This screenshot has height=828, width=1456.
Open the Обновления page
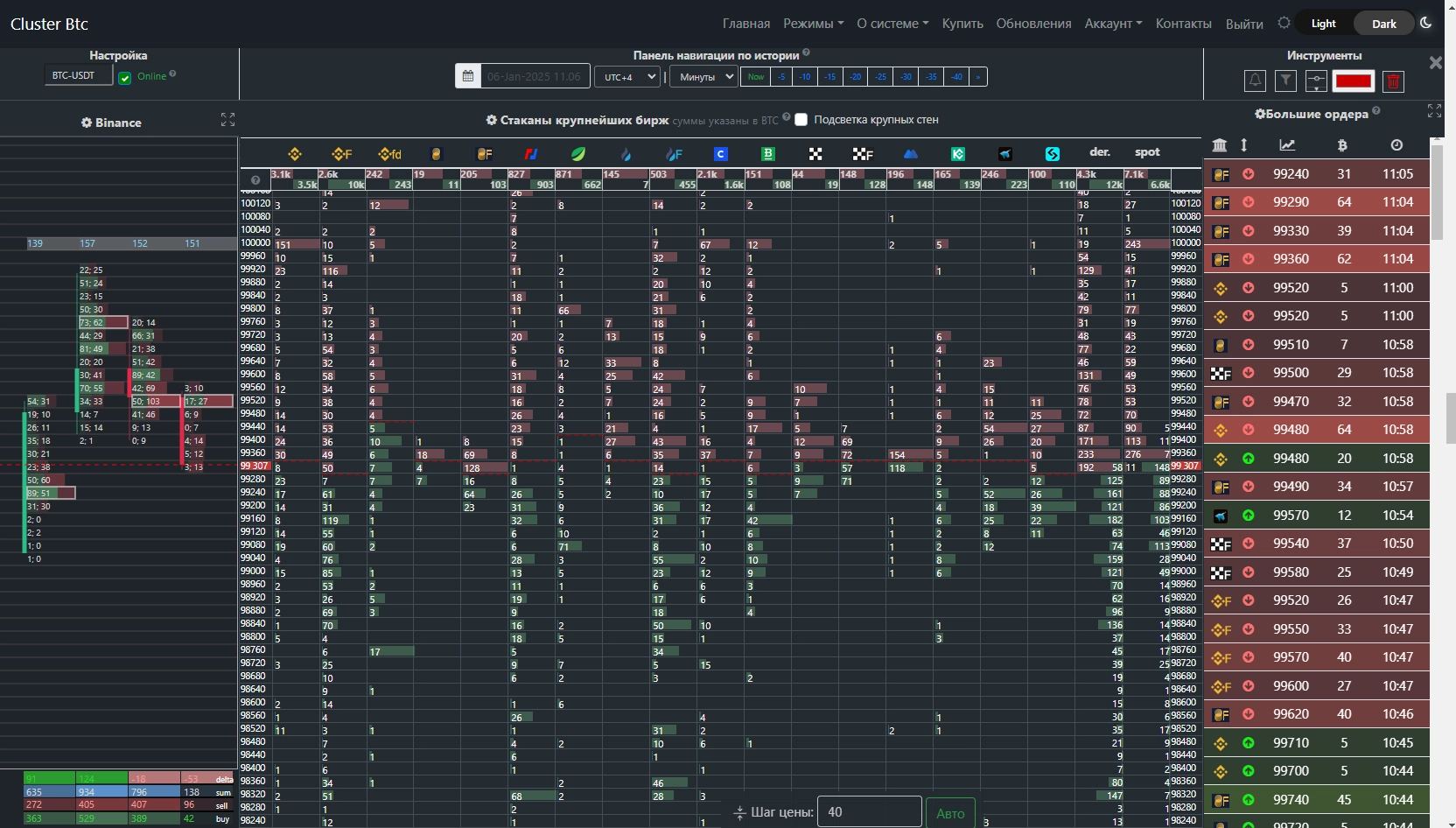click(1033, 24)
